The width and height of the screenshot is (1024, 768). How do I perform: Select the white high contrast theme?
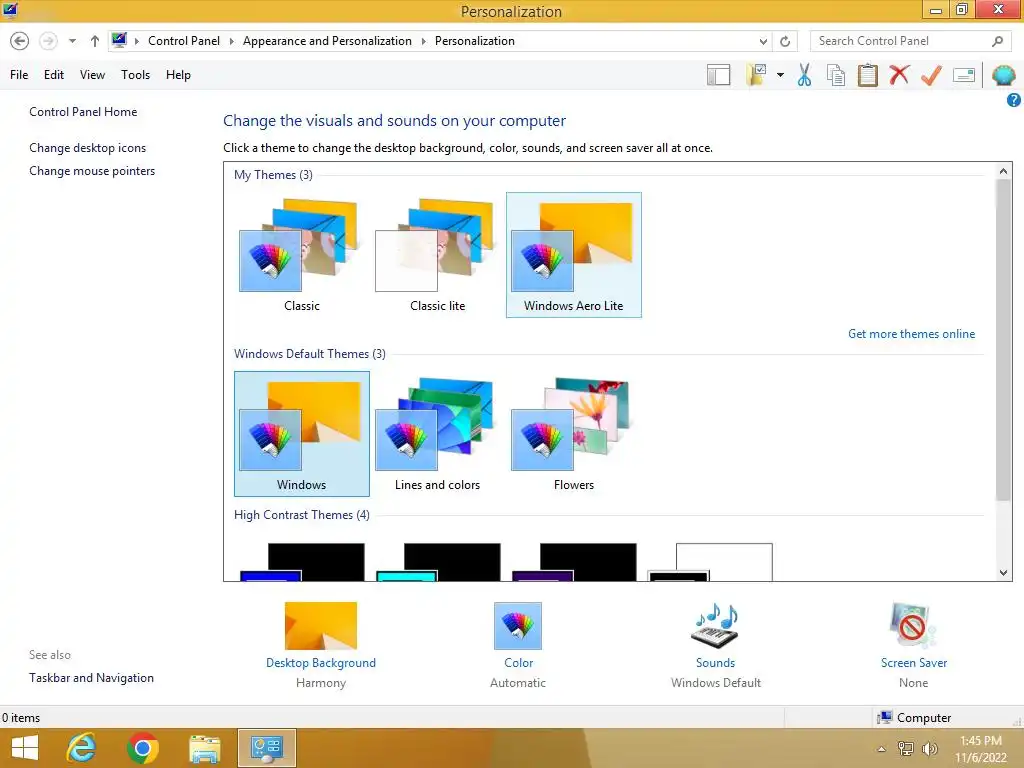(710, 562)
